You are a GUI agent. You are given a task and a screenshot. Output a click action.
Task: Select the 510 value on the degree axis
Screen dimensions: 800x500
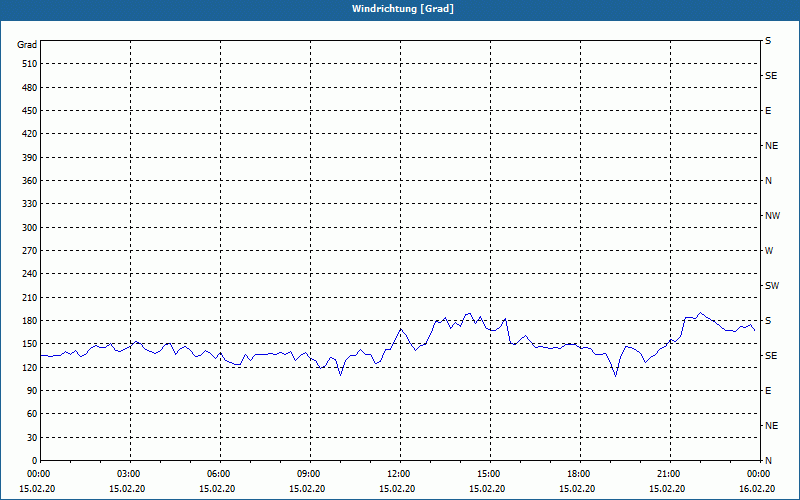click(x=30, y=64)
